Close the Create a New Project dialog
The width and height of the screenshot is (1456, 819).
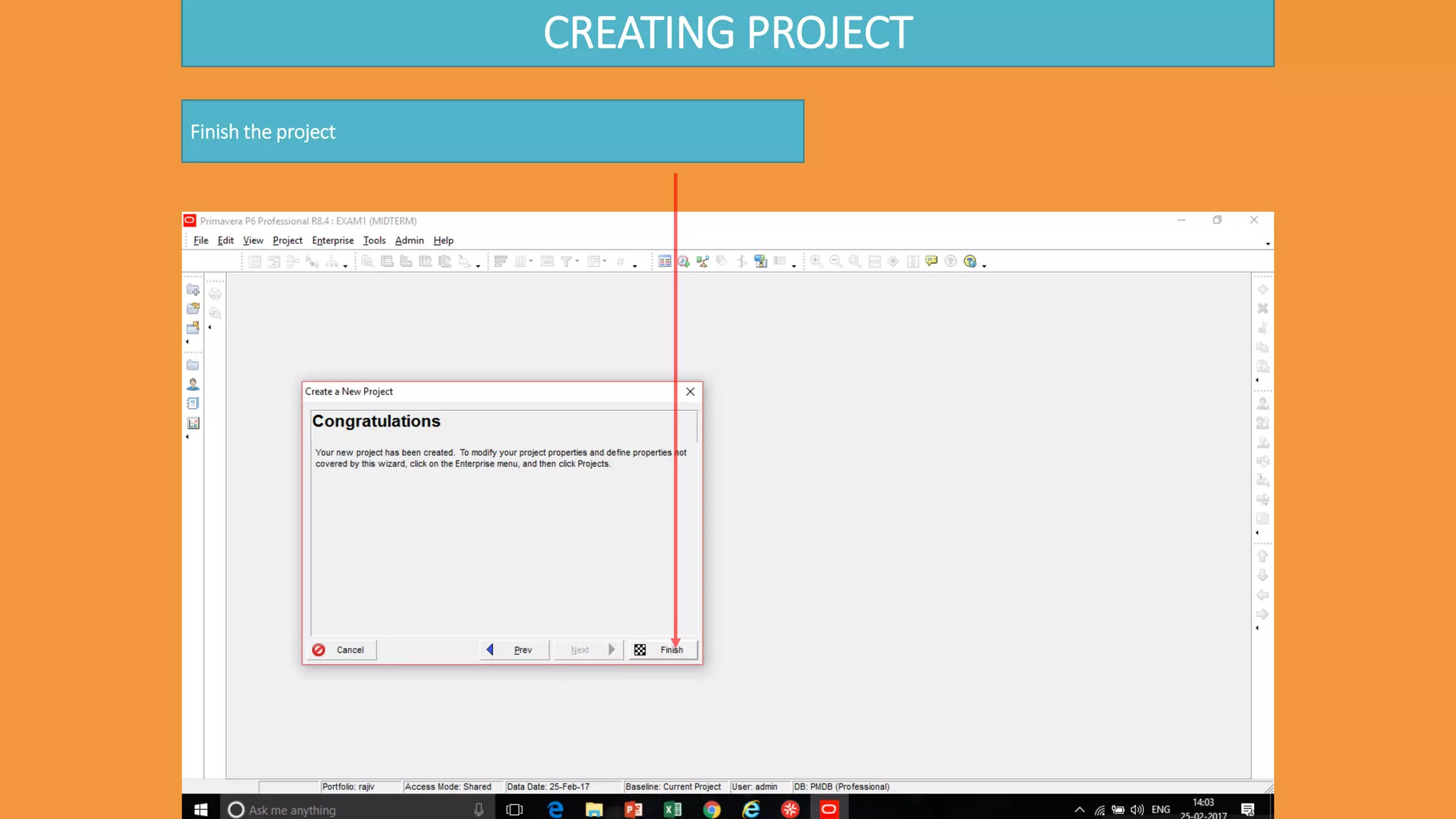pyautogui.click(x=690, y=392)
